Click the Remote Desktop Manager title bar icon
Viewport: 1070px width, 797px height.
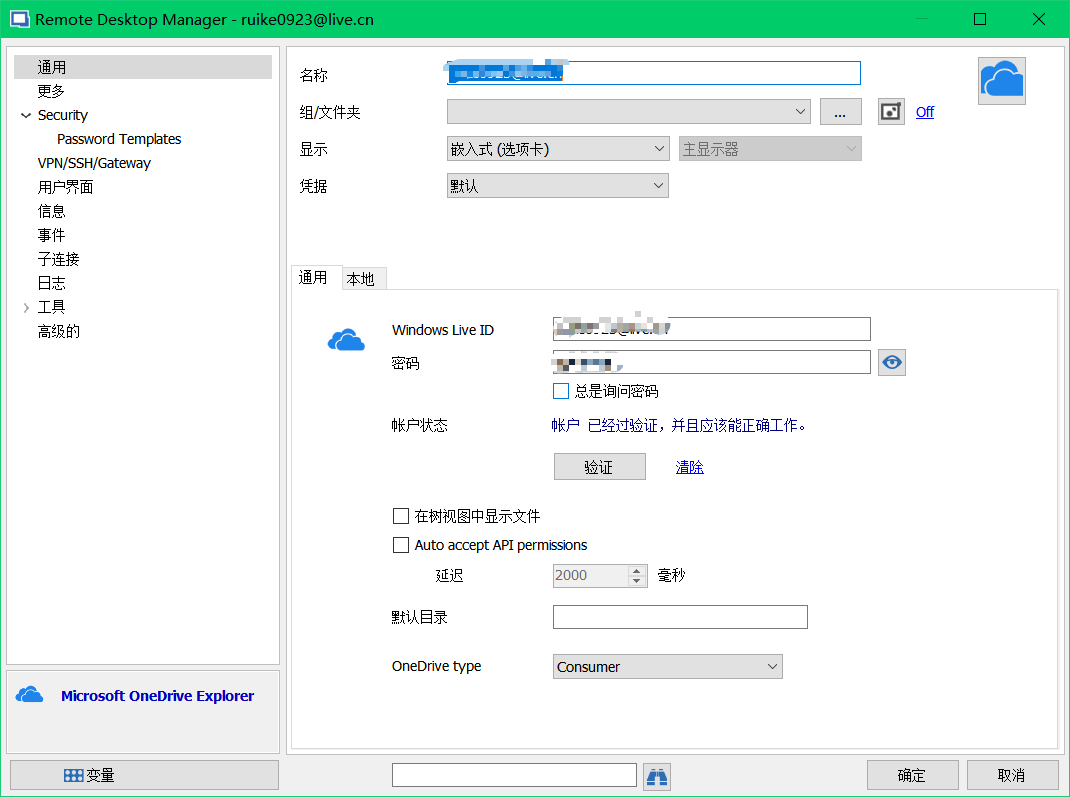[x=18, y=18]
